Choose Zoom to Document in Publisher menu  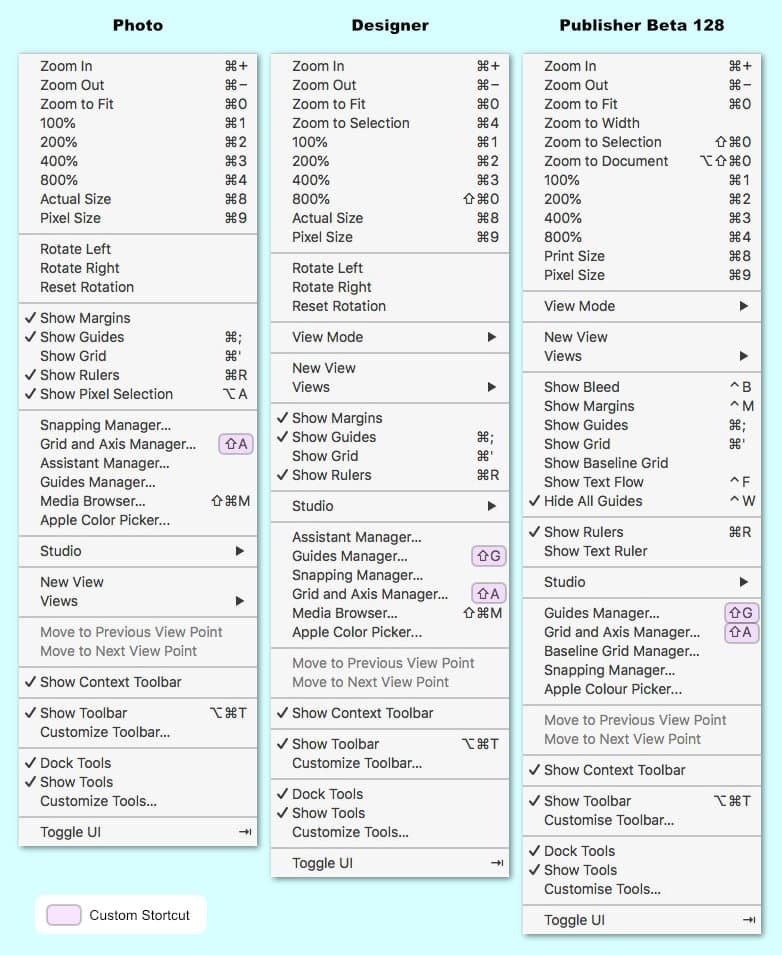642,161
